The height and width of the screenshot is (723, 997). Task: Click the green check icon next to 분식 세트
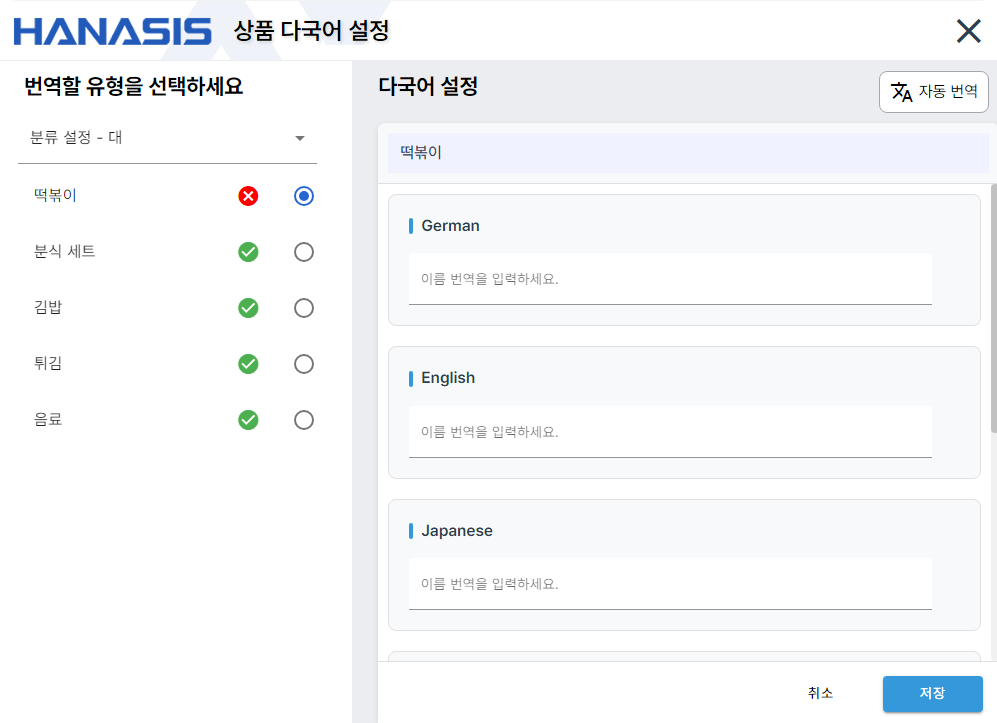[248, 252]
